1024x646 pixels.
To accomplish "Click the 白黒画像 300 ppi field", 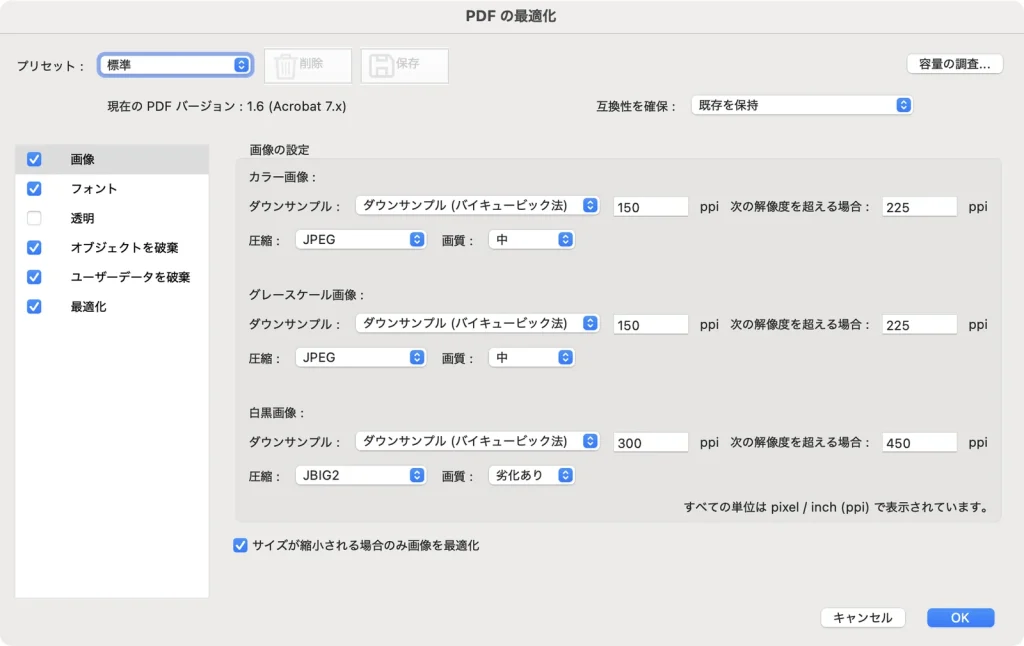I will [650, 443].
